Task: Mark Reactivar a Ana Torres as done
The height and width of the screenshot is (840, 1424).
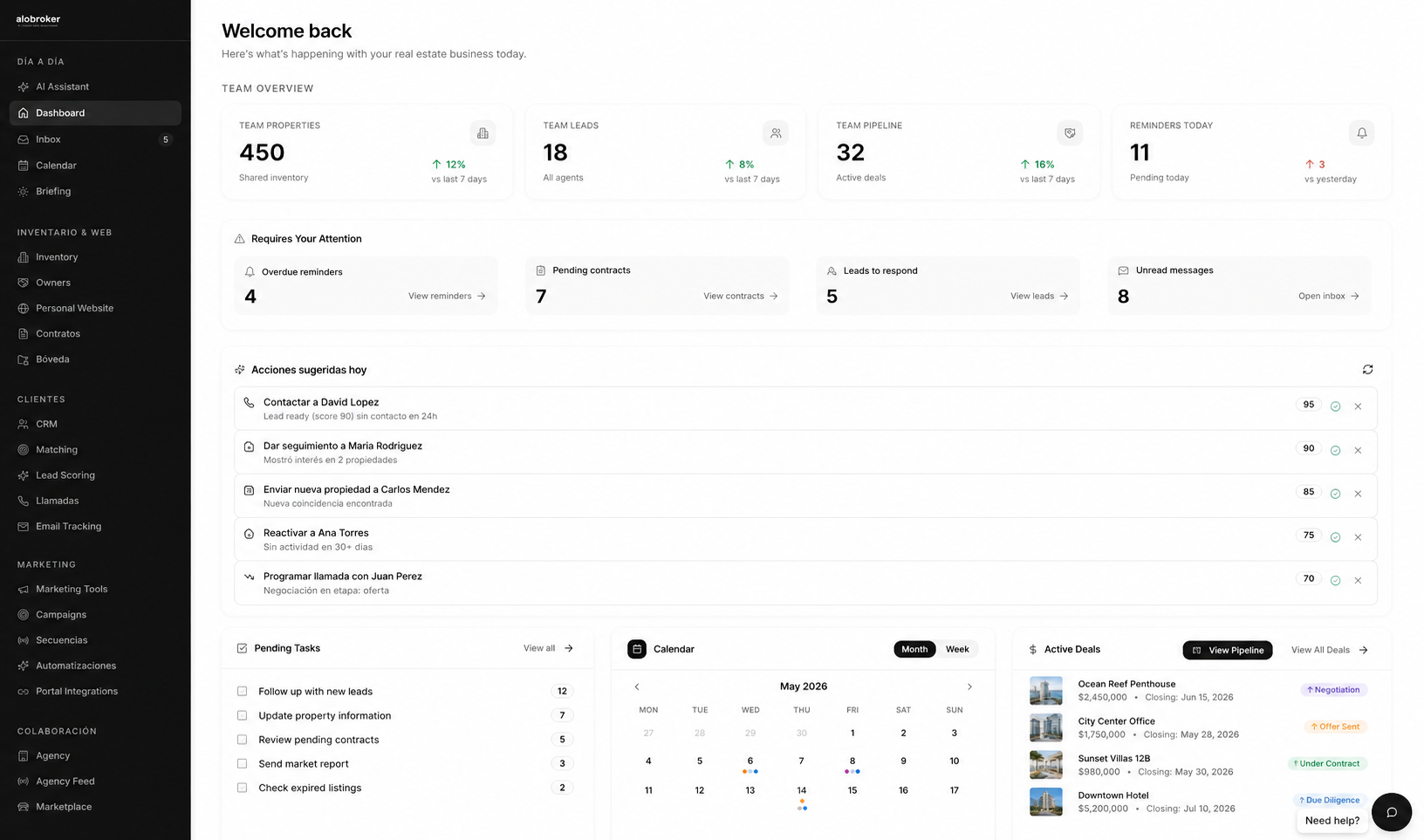Action: [x=1335, y=537]
